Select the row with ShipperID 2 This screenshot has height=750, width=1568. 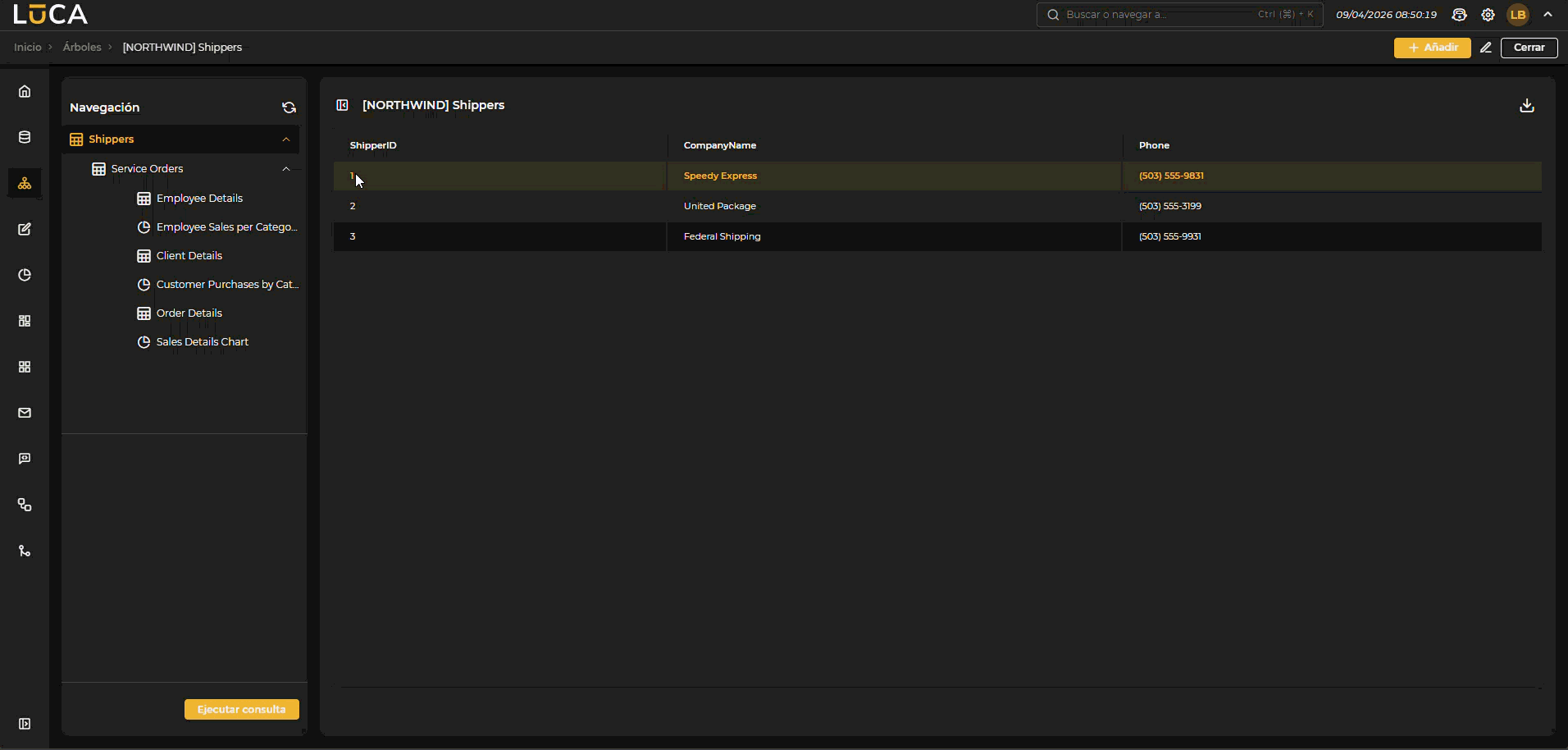click(x=937, y=206)
